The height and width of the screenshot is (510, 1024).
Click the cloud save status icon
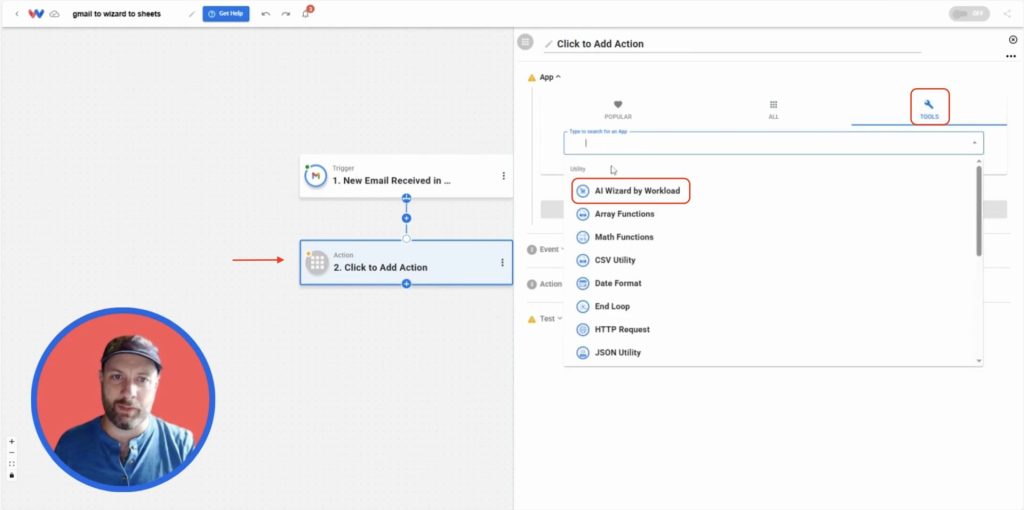55,14
